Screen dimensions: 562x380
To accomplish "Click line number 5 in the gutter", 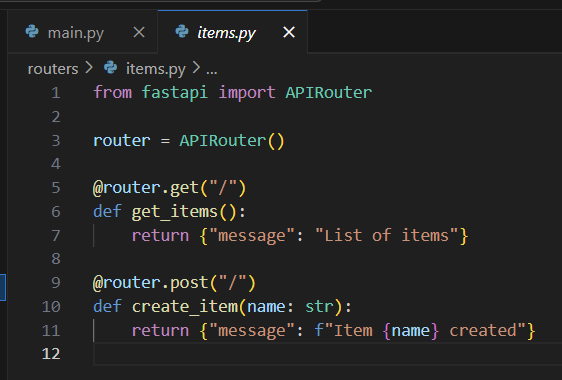I will coord(56,188).
